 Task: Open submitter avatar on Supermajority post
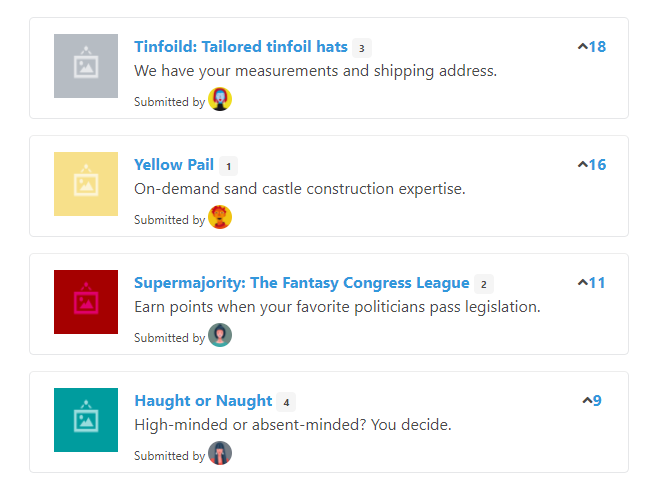pyautogui.click(x=220, y=335)
